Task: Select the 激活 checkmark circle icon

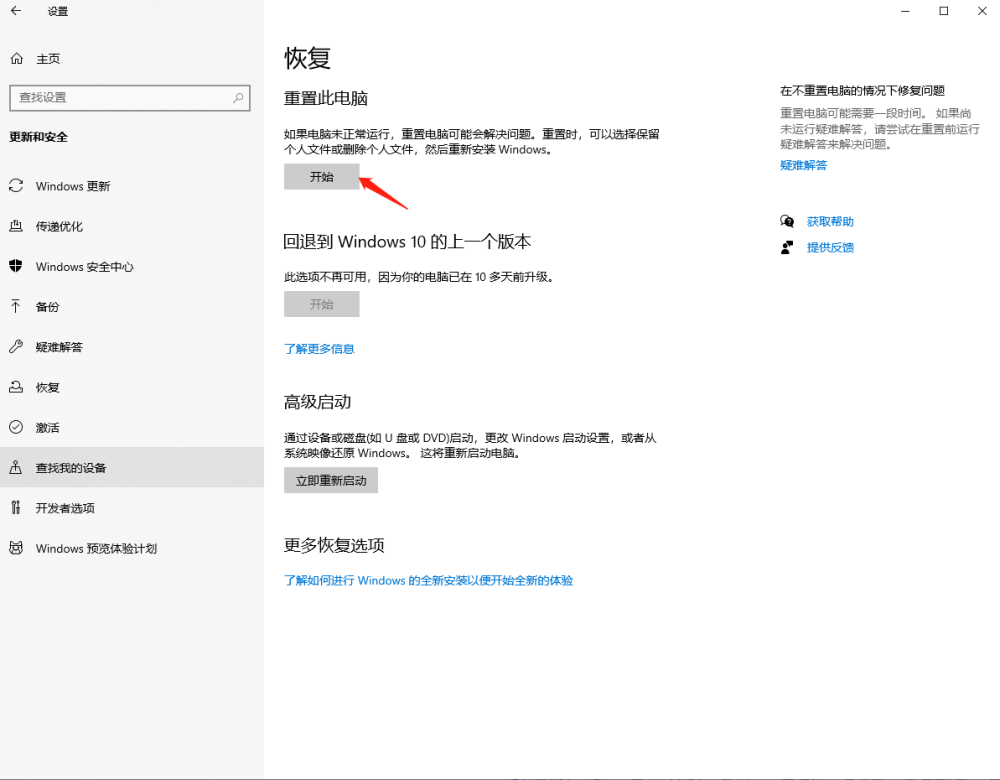Action: (16, 427)
